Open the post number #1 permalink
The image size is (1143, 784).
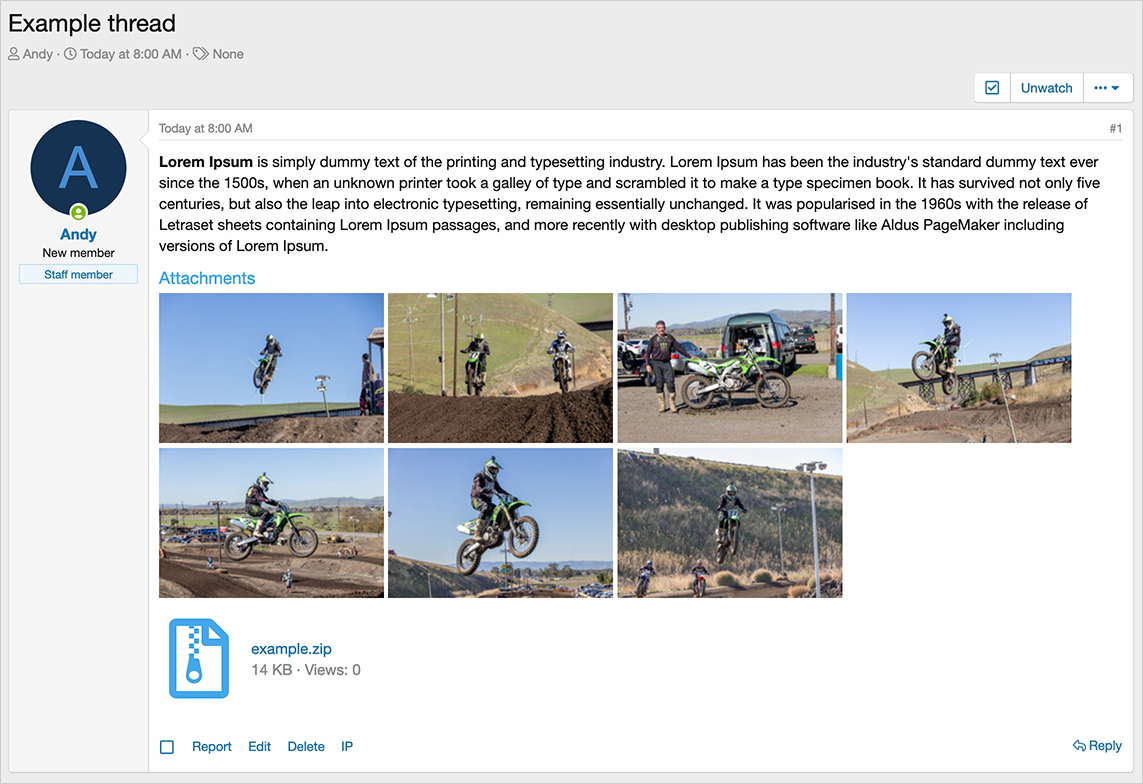click(1115, 128)
